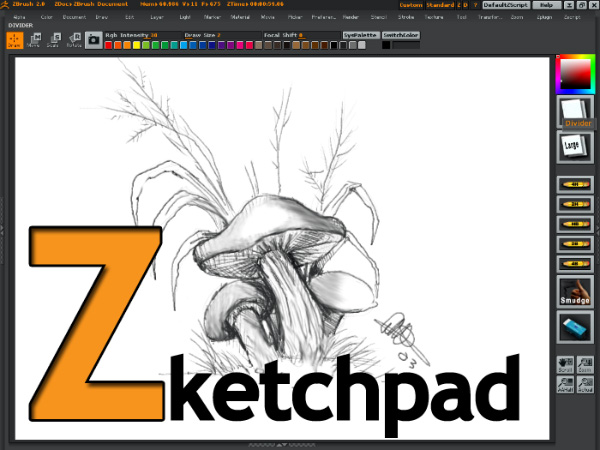Open the Color menu
Screen dimensions: 600x450
pos(47,17)
